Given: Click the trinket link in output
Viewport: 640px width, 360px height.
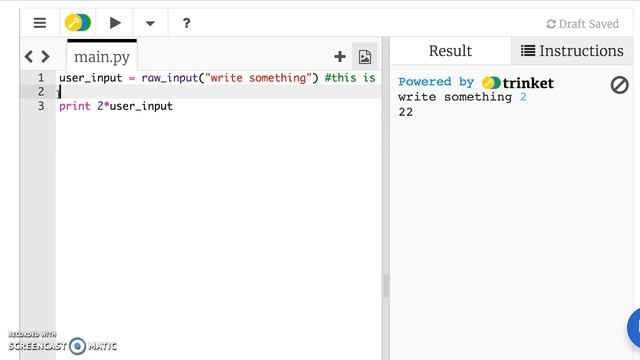Looking at the screenshot, I should 518,83.
